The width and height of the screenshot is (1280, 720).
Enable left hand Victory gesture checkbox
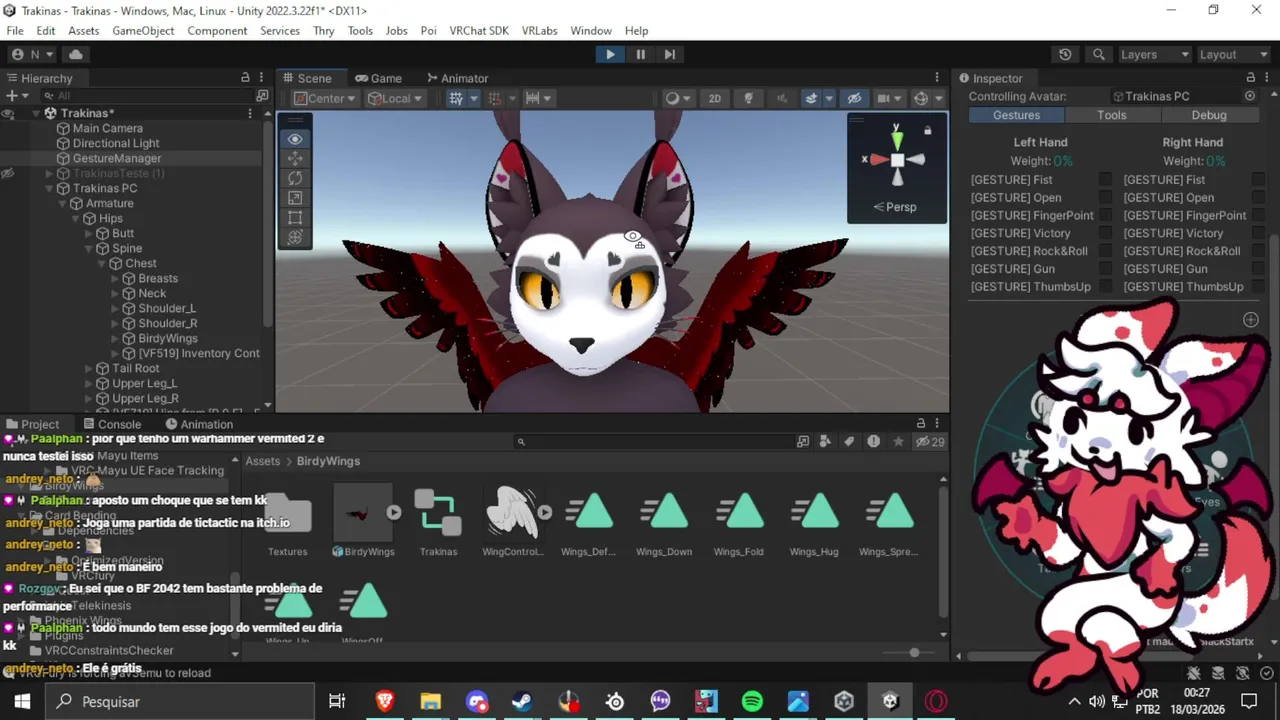coord(1105,233)
